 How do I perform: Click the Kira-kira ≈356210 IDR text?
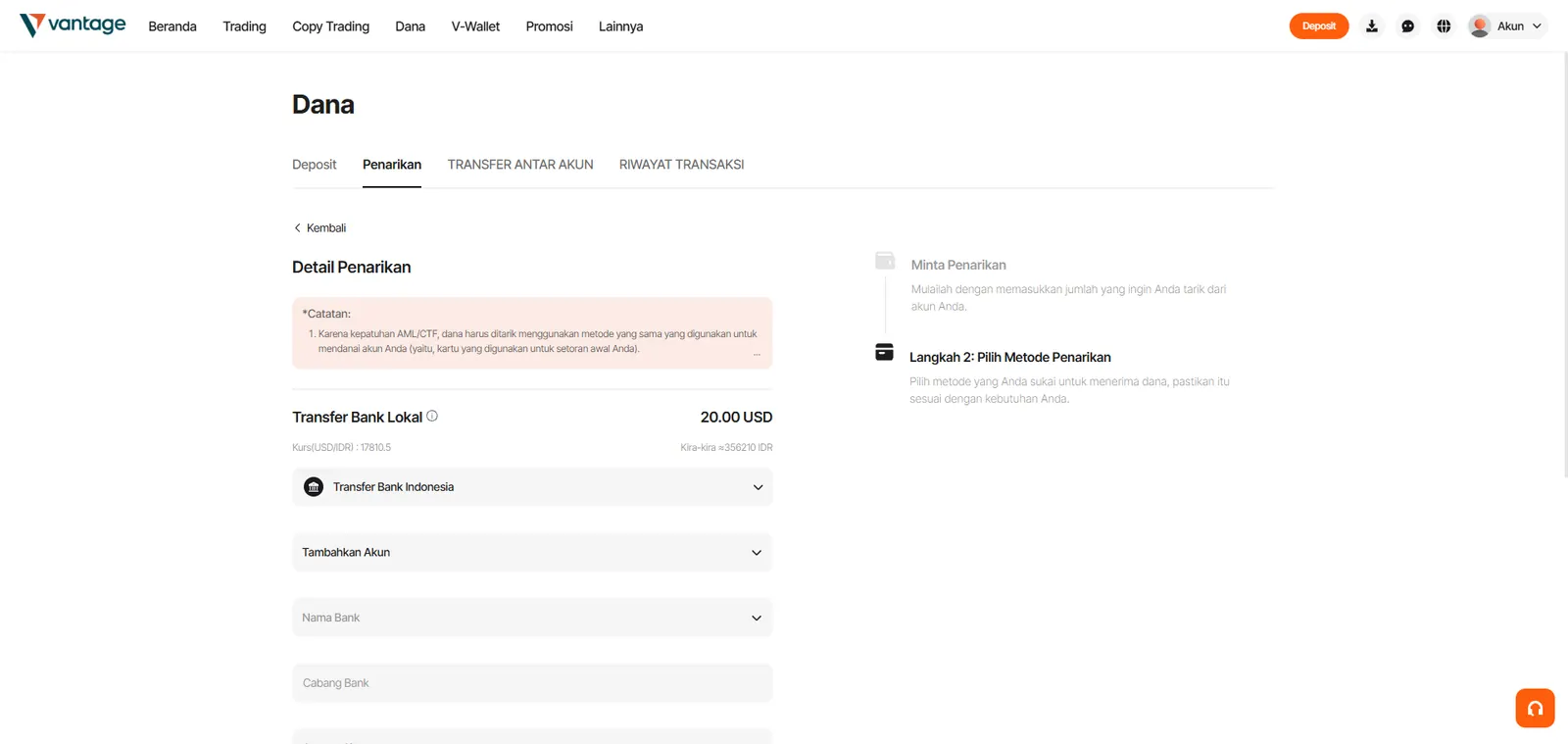(x=726, y=447)
